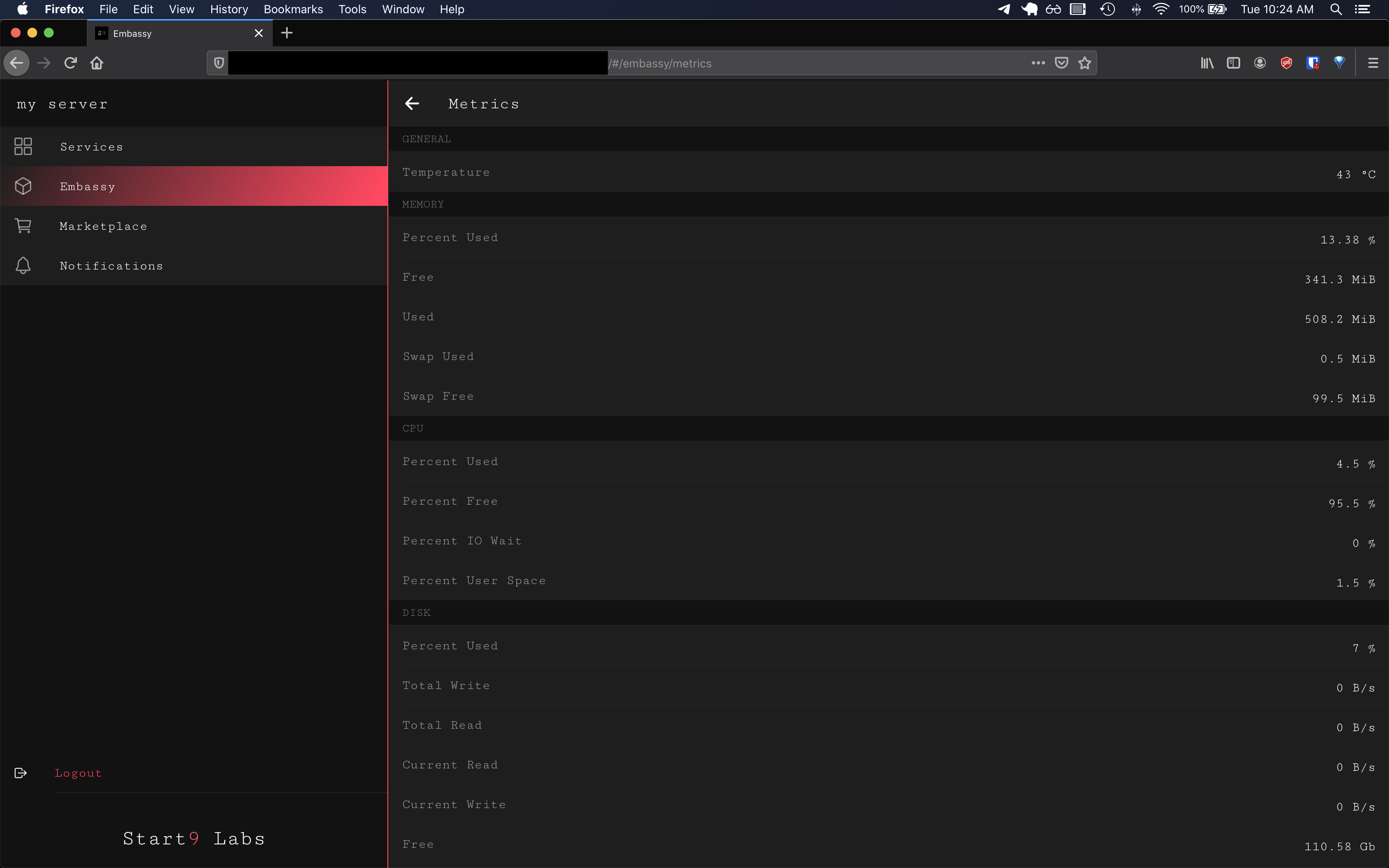Open Notifications bell in sidebar
Screen dimensions: 1389x868
click(x=23, y=266)
